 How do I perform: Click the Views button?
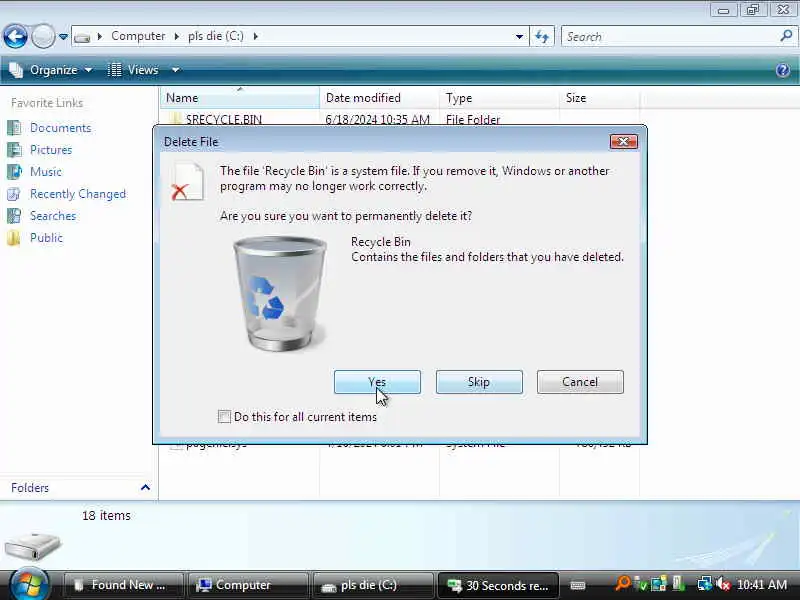coord(134,70)
